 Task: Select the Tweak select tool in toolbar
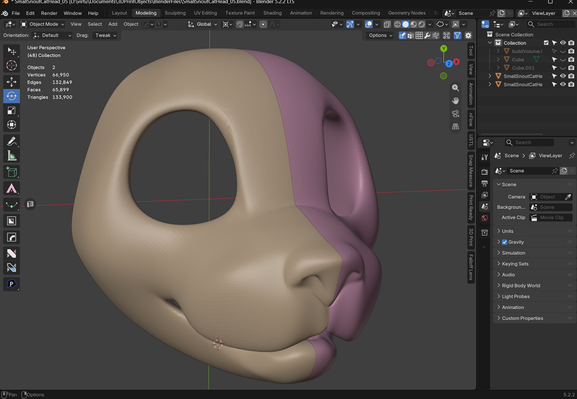11,51
